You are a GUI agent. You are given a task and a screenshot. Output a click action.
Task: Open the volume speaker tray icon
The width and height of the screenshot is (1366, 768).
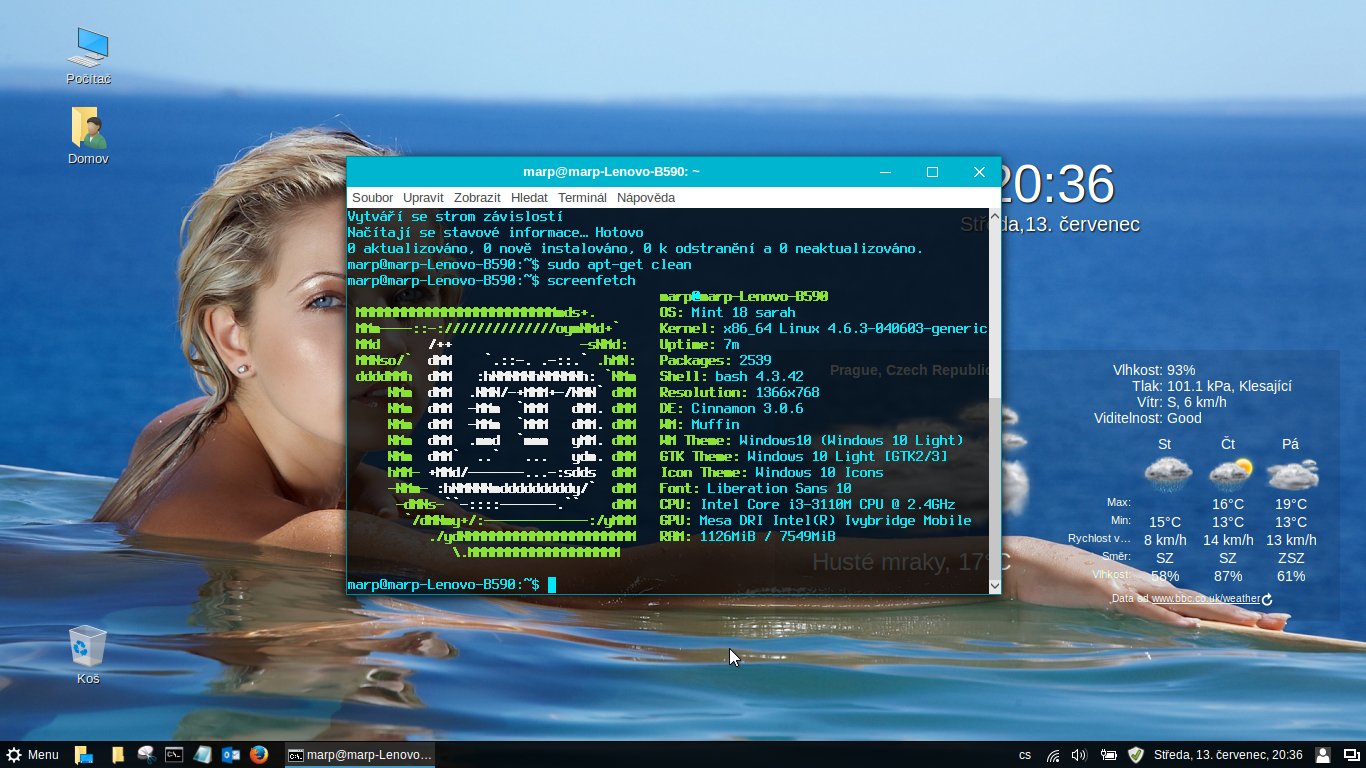pos(1079,755)
